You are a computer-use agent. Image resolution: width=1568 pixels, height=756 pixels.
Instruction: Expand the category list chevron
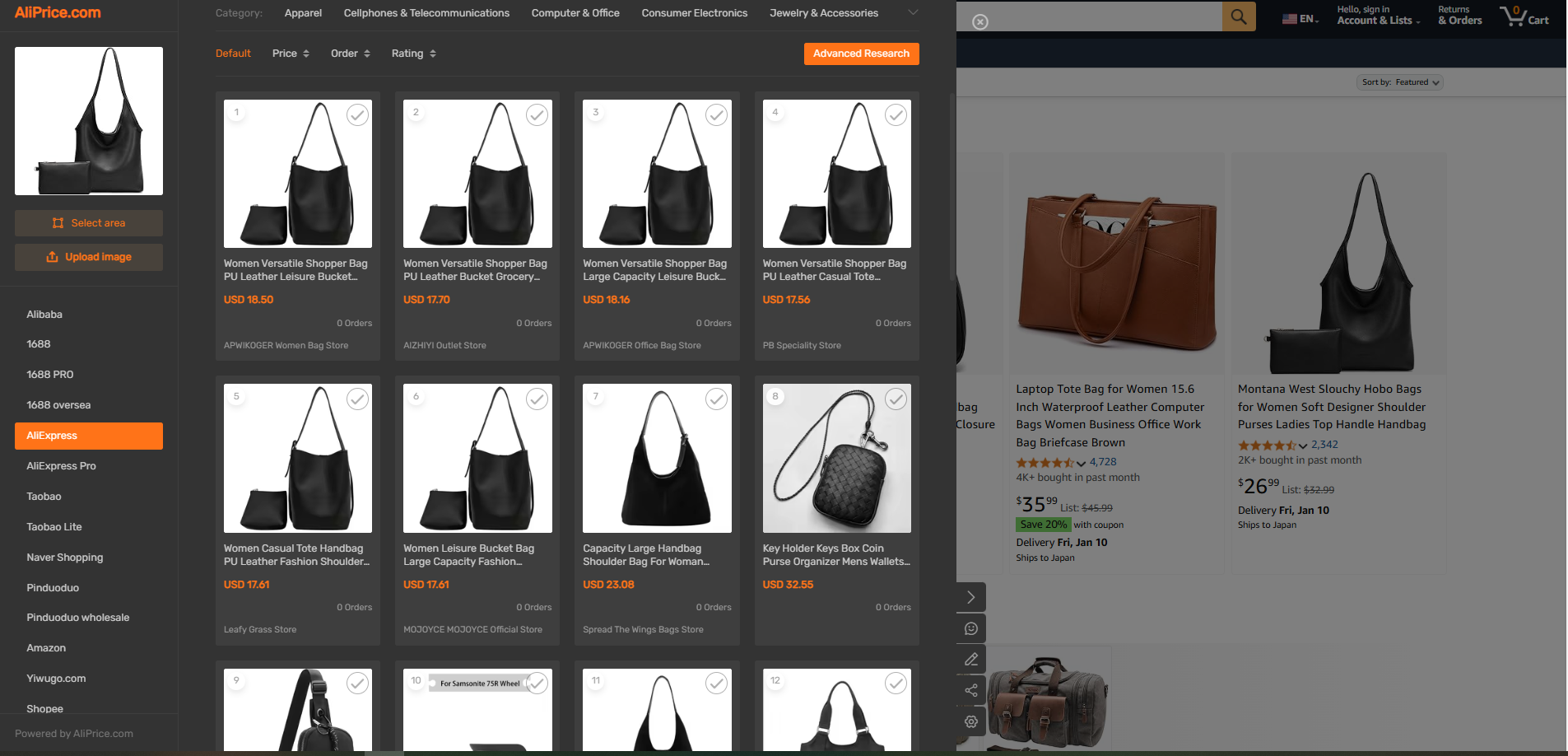point(912,12)
